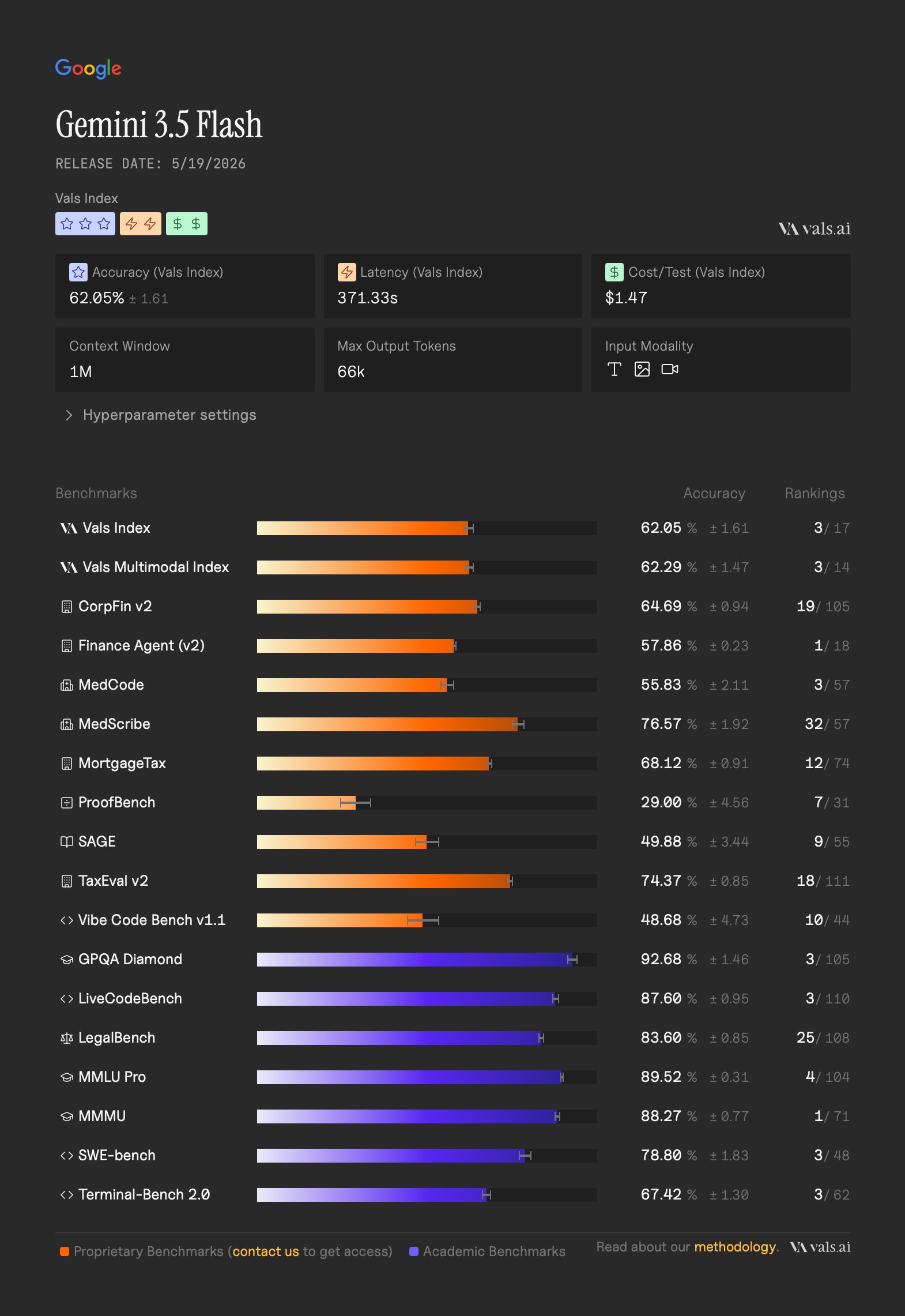The image size is (905, 1316).
Task: Open the CorpFin v2 benchmark
Action: tap(115, 607)
